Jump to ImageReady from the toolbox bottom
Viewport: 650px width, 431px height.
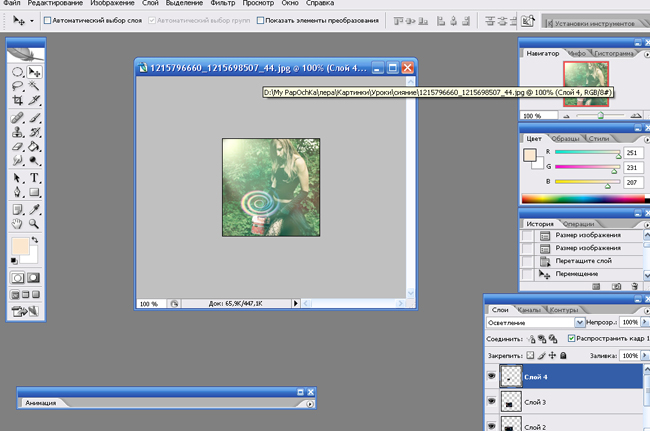[x=25, y=311]
